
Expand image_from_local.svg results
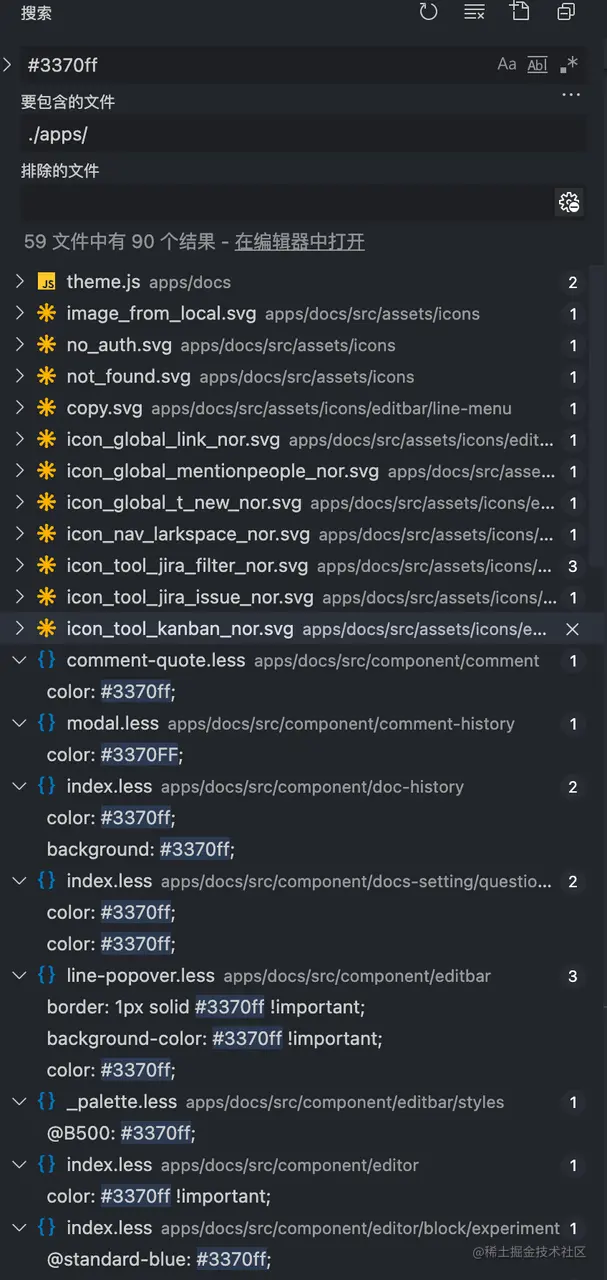coord(19,314)
